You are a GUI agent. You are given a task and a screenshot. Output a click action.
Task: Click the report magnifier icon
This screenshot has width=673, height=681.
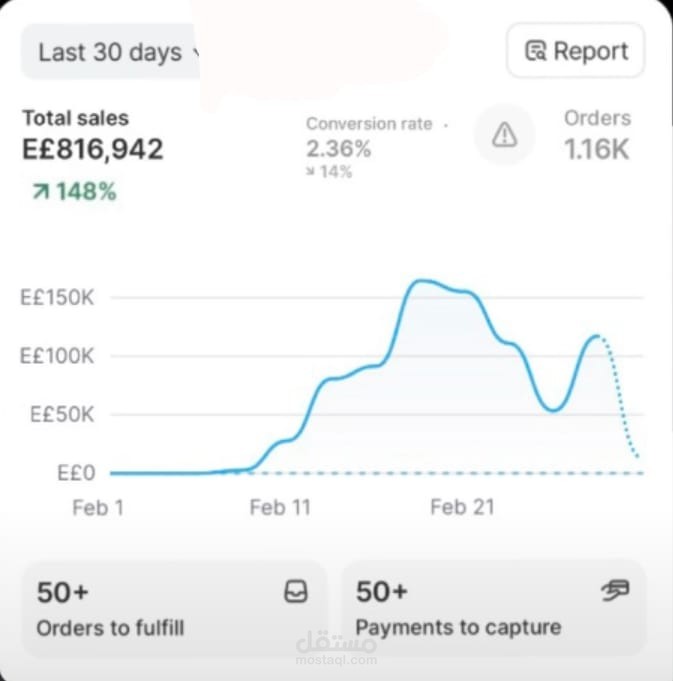tap(535, 51)
